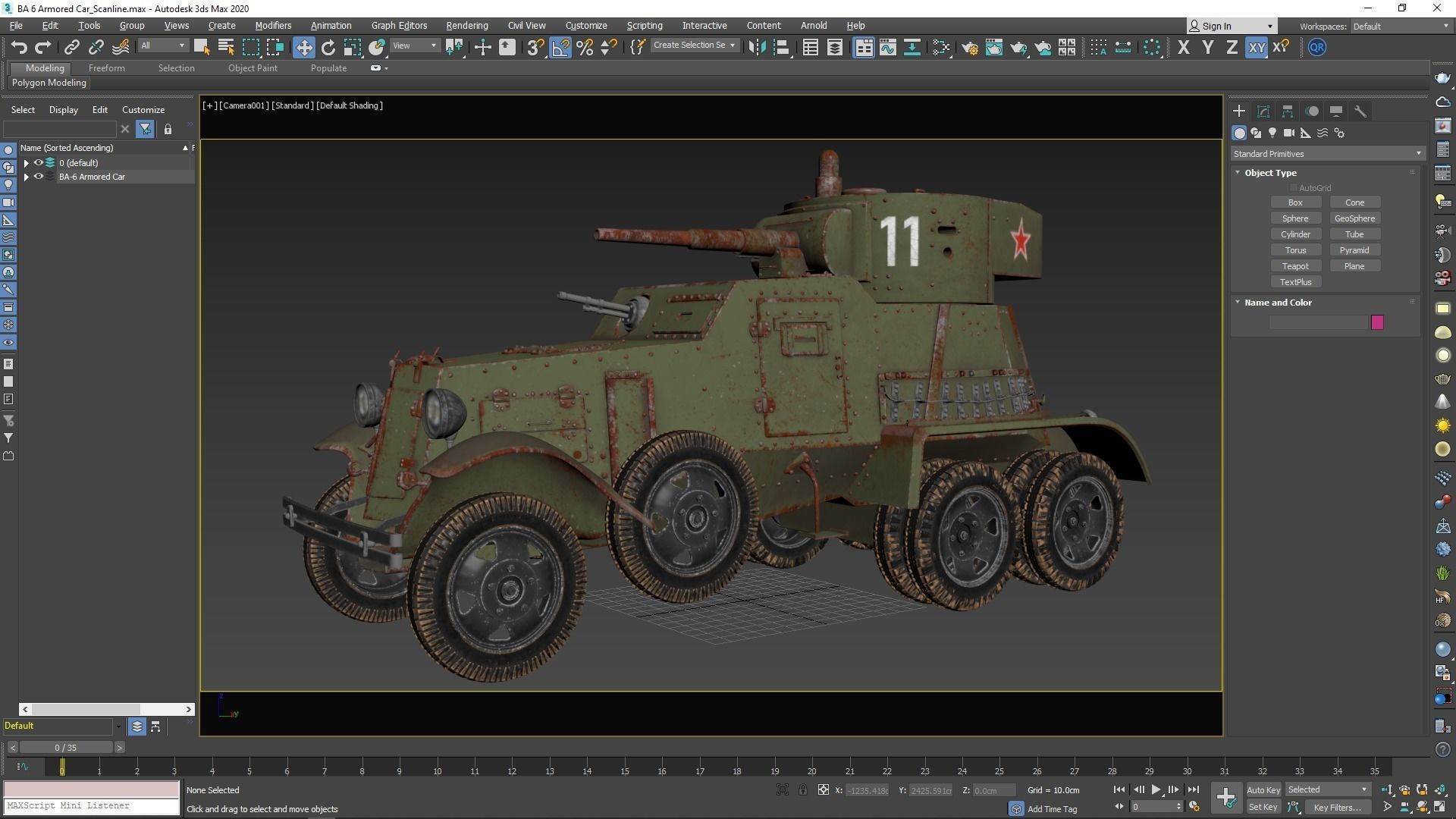Switch to the Freeform ribbon tab
Viewport: 1456px width, 819px height.
pos(106,67)
